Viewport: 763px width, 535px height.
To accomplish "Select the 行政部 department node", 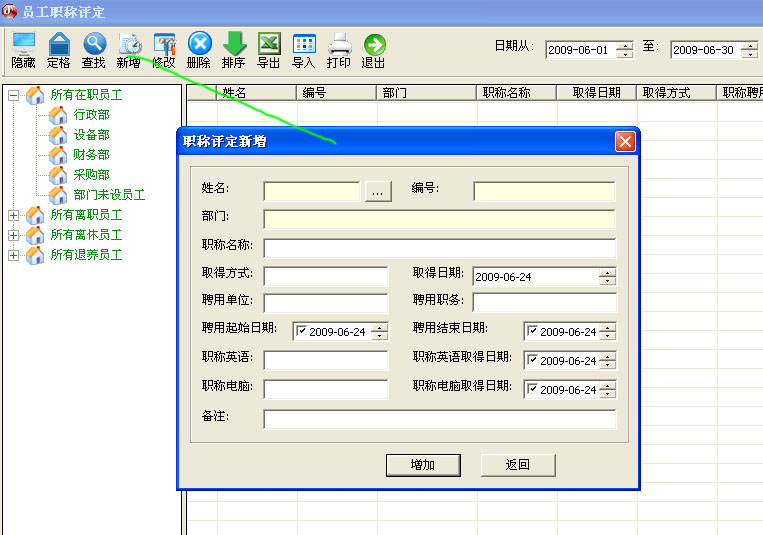I will point(91,114).
